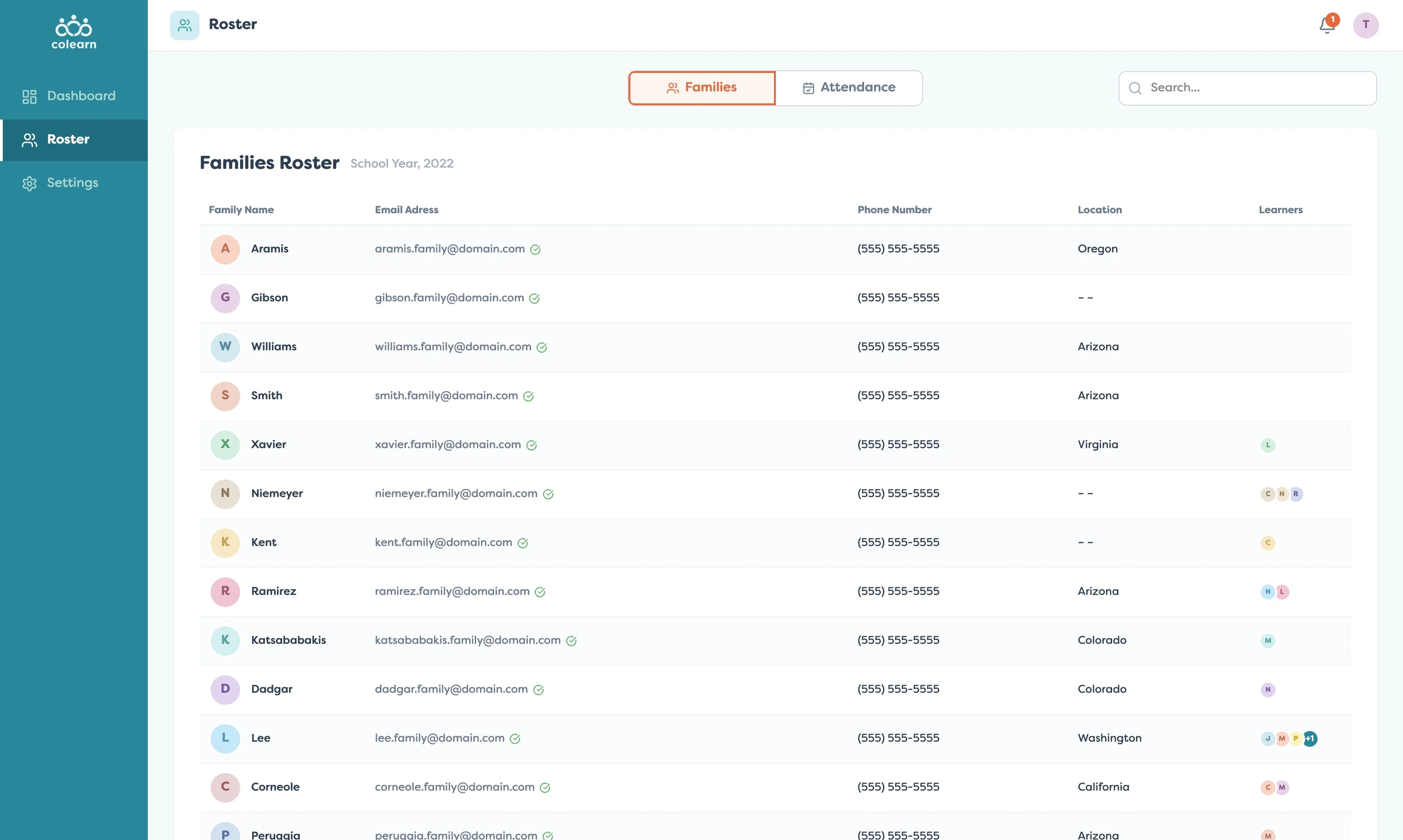1403x840 pixels.
Task: Click into the Search field
Action: coord(1247,88)
